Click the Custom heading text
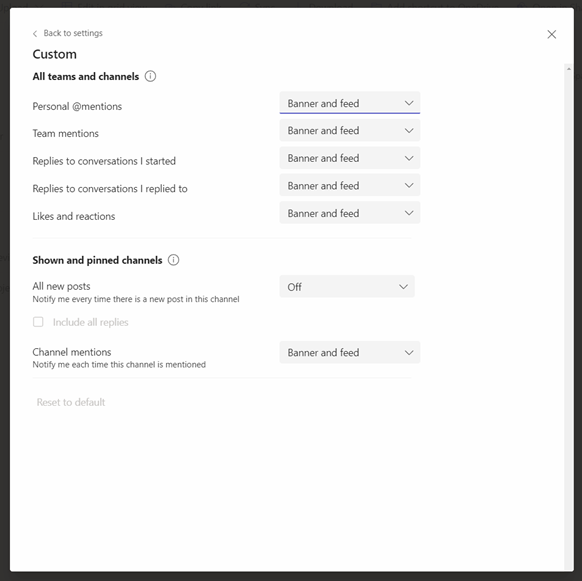Screen dimensions: 582x581 [x=55, y=54]
